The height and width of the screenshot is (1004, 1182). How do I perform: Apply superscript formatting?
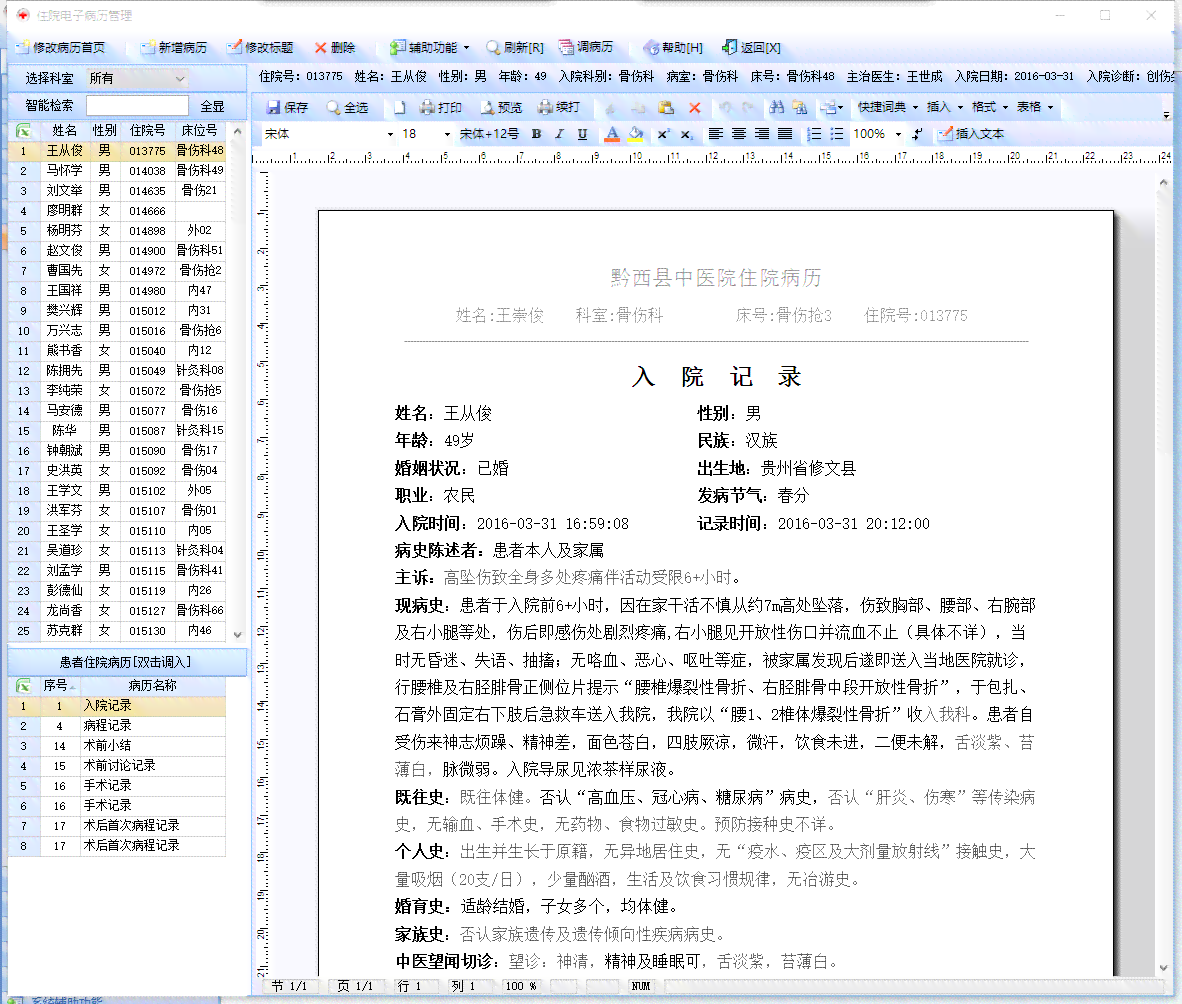[x=663, y=134]
